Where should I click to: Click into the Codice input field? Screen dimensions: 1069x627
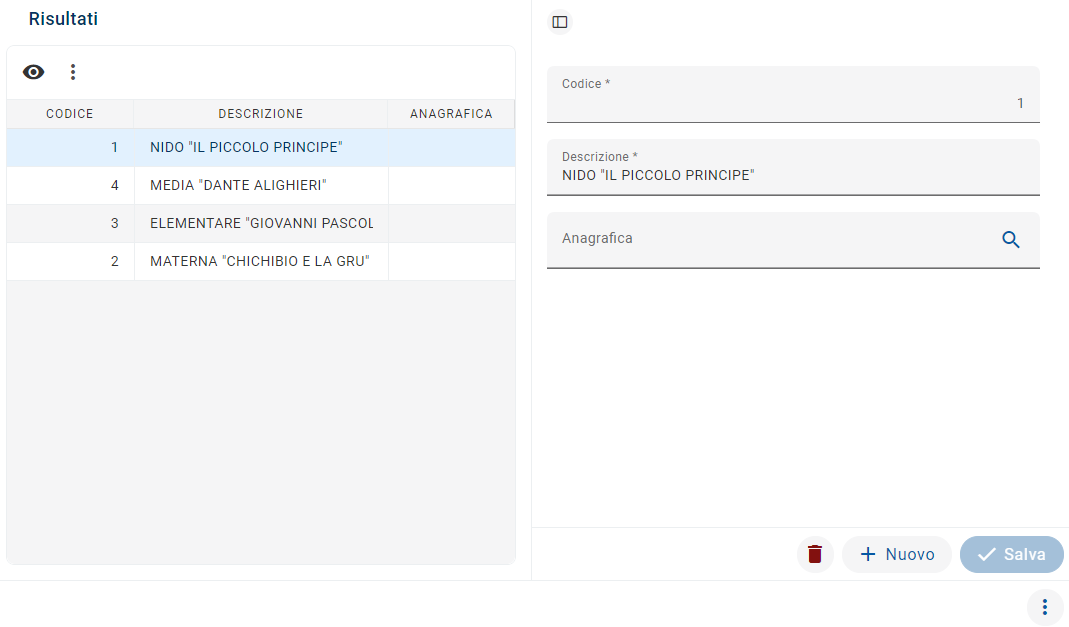792,103
